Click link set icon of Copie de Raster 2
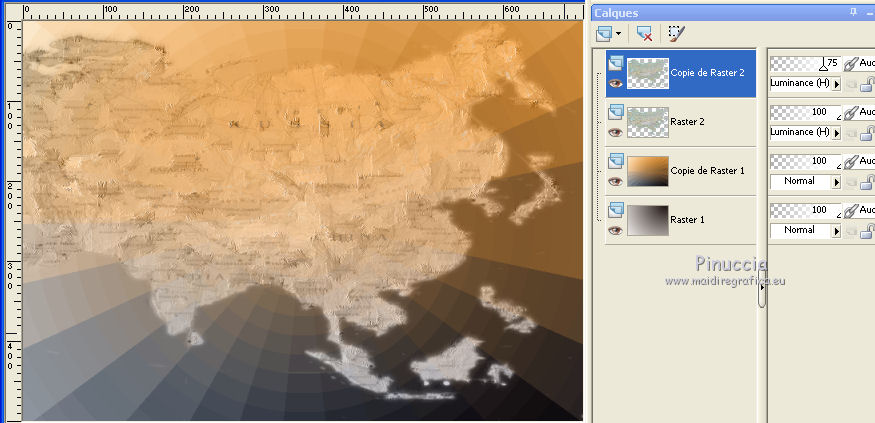 (850, 64)
